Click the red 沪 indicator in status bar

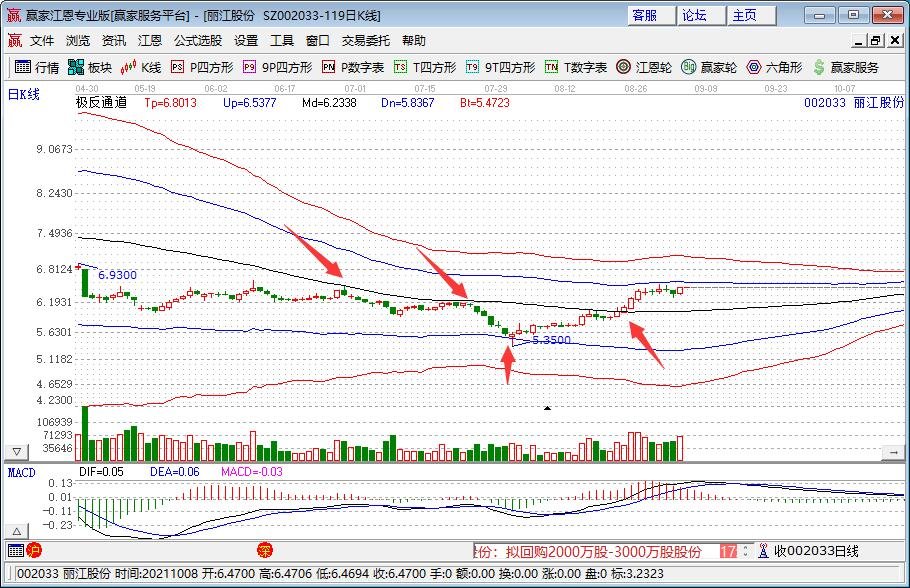point(33,550)
